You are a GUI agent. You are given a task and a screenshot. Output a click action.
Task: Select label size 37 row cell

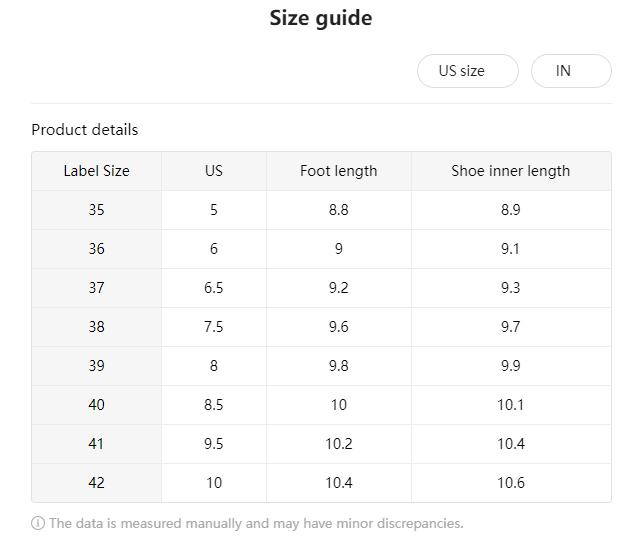(x=96, y=288)
